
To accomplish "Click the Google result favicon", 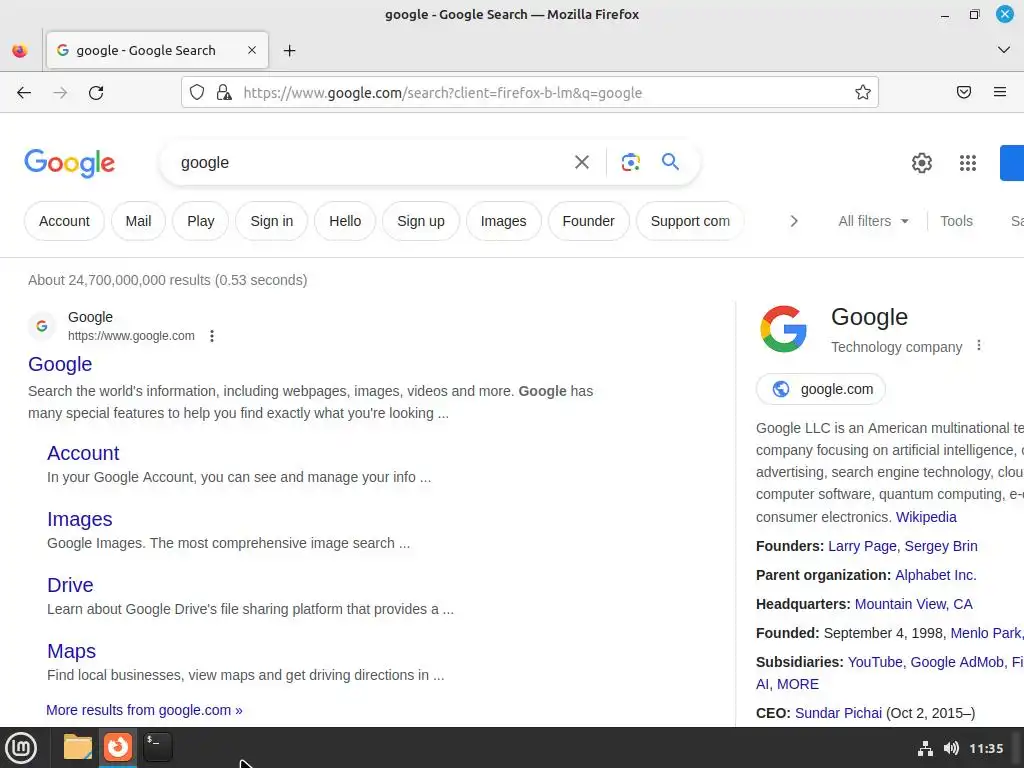I will [x=42, y=326].
